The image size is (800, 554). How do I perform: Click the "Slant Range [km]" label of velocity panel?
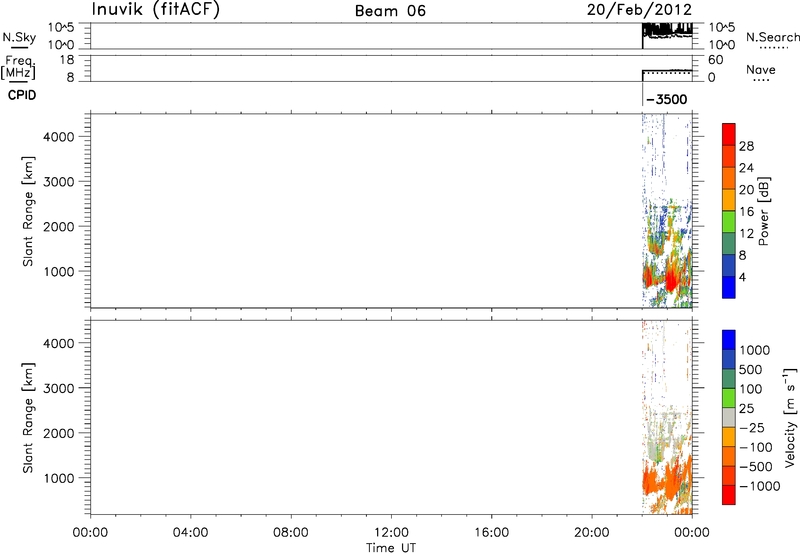(28, 418)
